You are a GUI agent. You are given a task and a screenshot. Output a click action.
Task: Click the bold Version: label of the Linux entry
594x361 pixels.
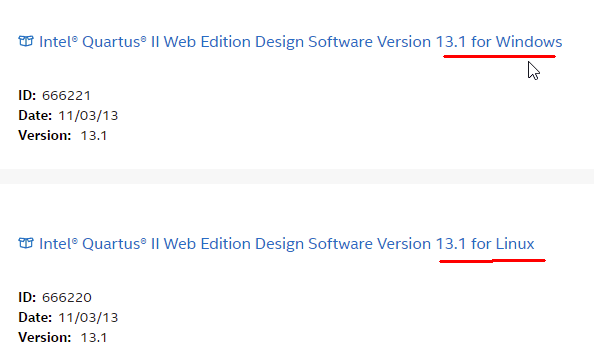pyautogui.click(x=45, y=338)
